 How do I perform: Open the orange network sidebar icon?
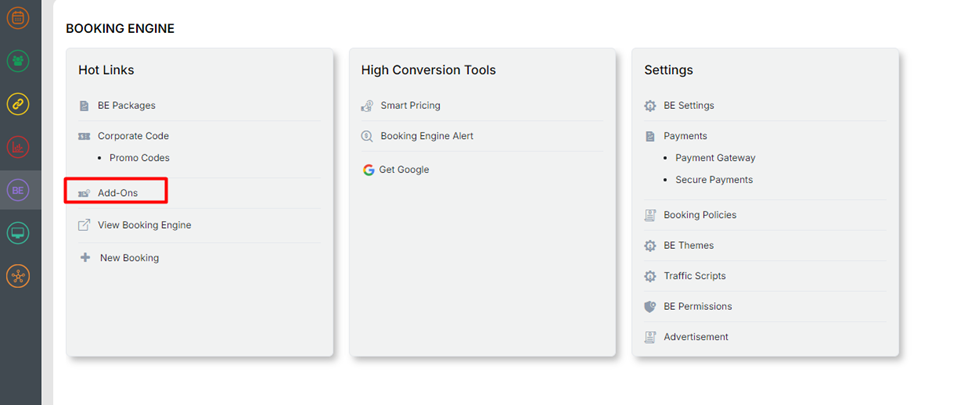coord(18,276)
